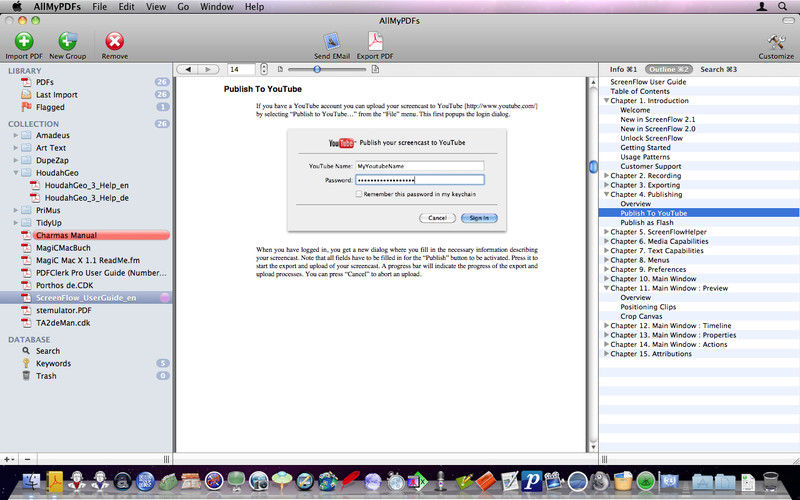Click the Send EMail toolbar icon
The width and height of the screenshot is (800, 500).
332,41
